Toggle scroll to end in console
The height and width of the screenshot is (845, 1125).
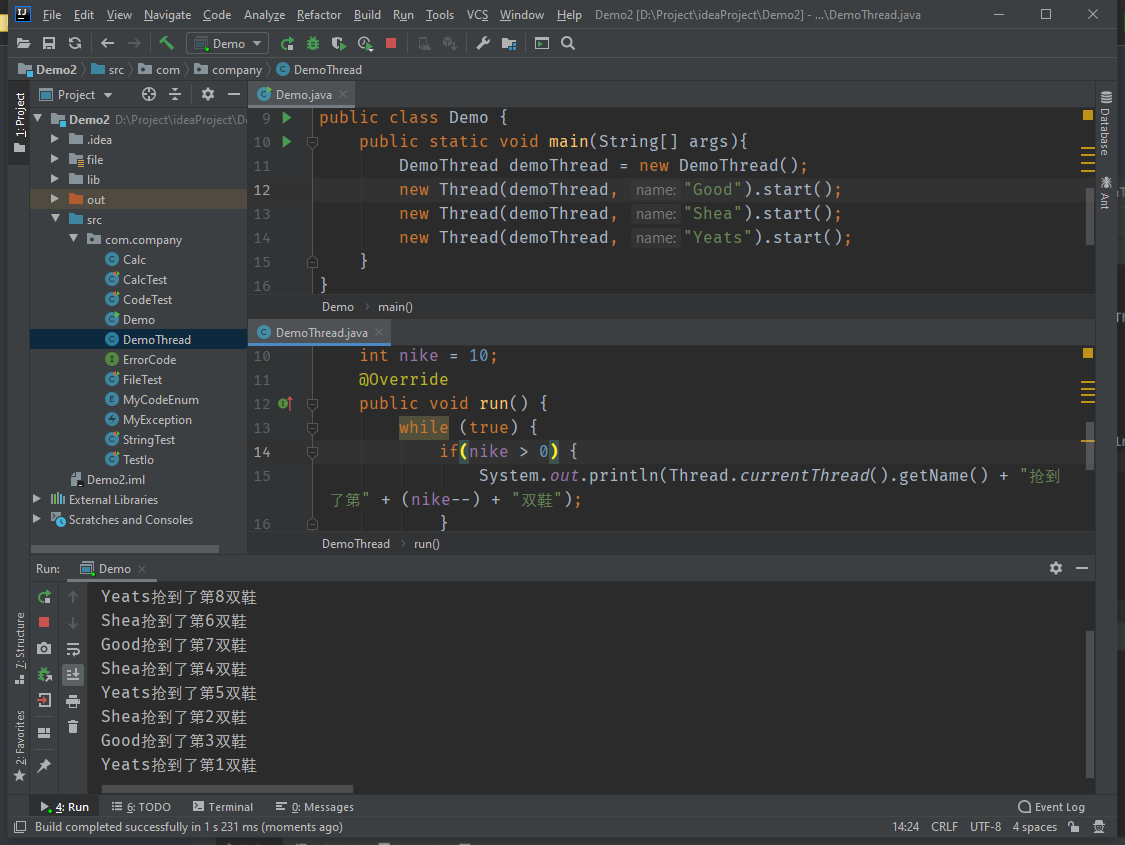pos(73,674)
